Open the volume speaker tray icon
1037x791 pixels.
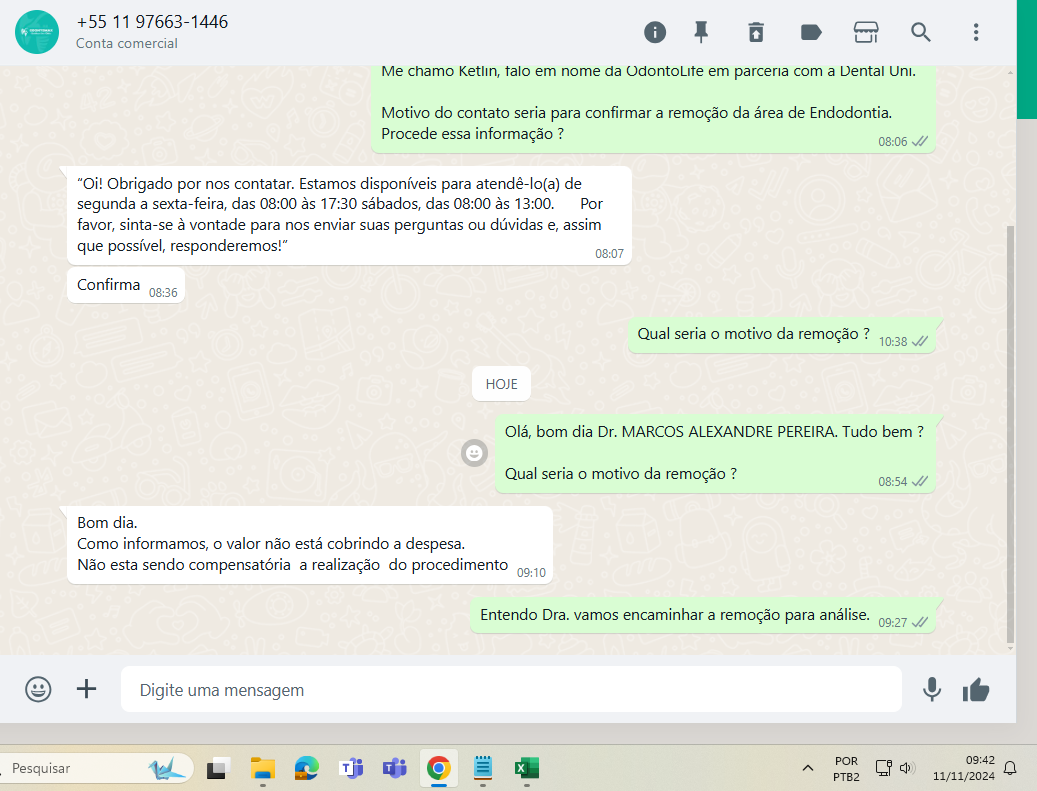(907, 768)
